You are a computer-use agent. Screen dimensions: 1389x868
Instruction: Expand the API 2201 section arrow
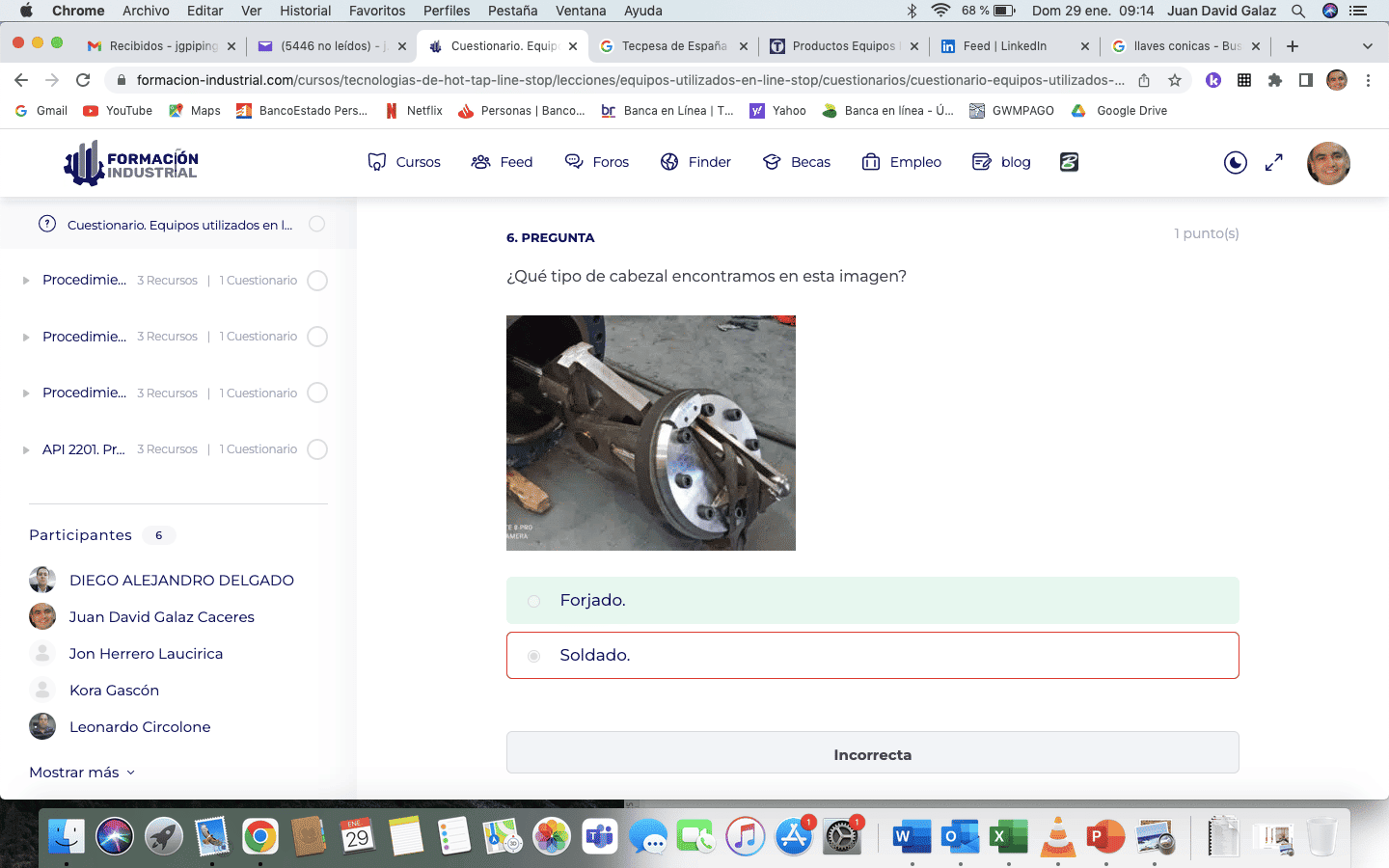26,449
